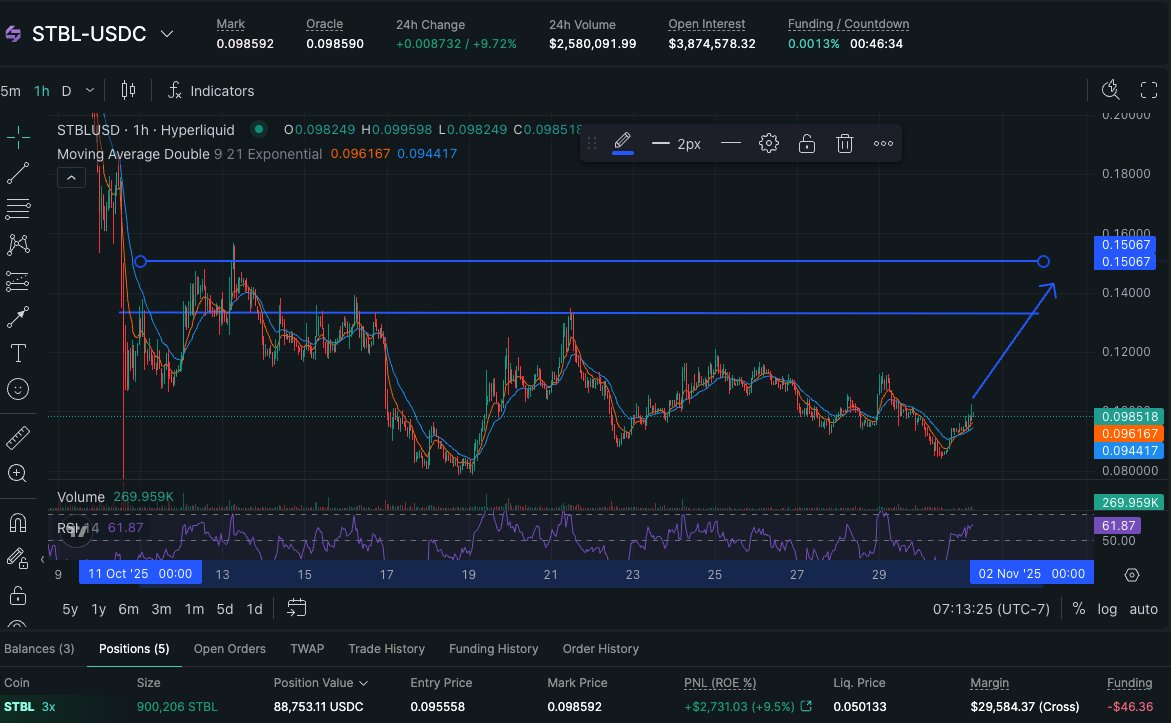Select the crosshair cursor tool
Image resolution: width=1171 pixels, height=723 pixels.
click(18, 138)
